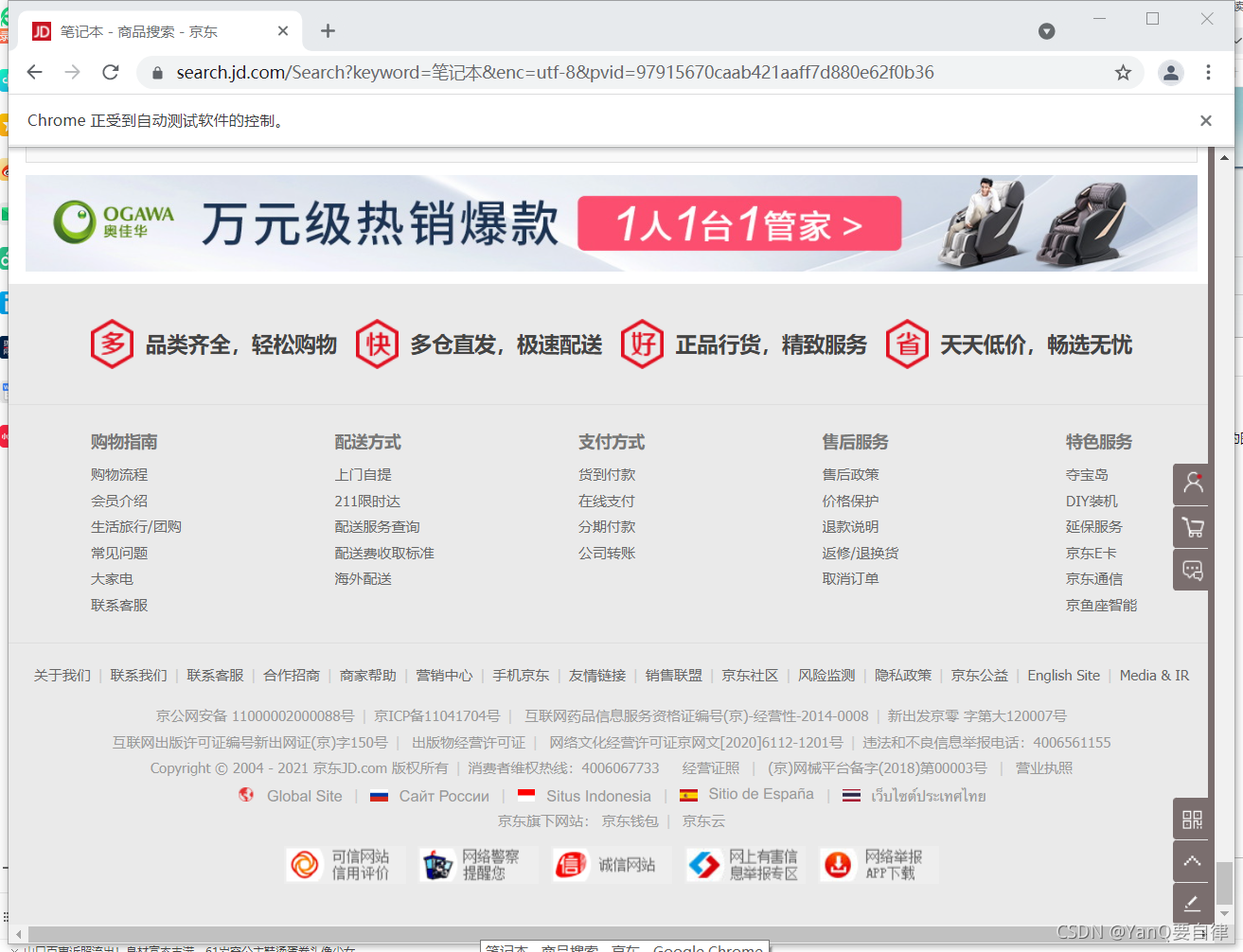Open the 生活旅行/团购 link
The height and width of the screenshot is (952, 1243).
(x=136, y=527)
